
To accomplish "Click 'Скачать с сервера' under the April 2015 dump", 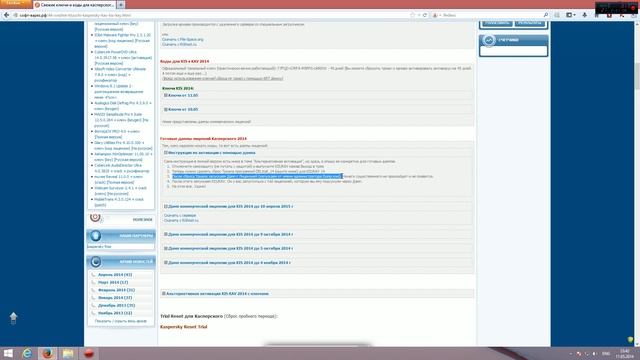I will [180, 215].
